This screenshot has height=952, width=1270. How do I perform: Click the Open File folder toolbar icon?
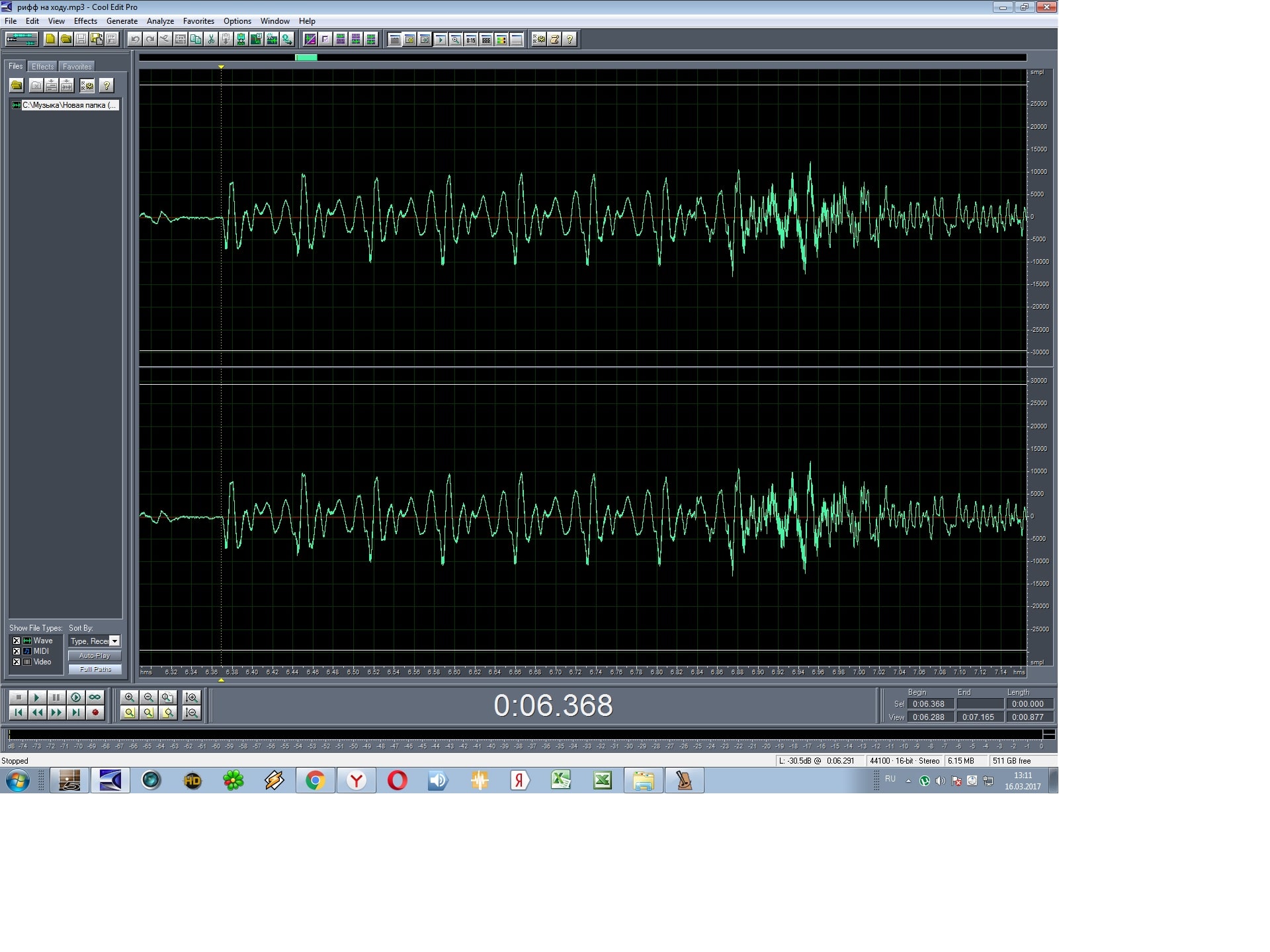click(x=66, y=39)
